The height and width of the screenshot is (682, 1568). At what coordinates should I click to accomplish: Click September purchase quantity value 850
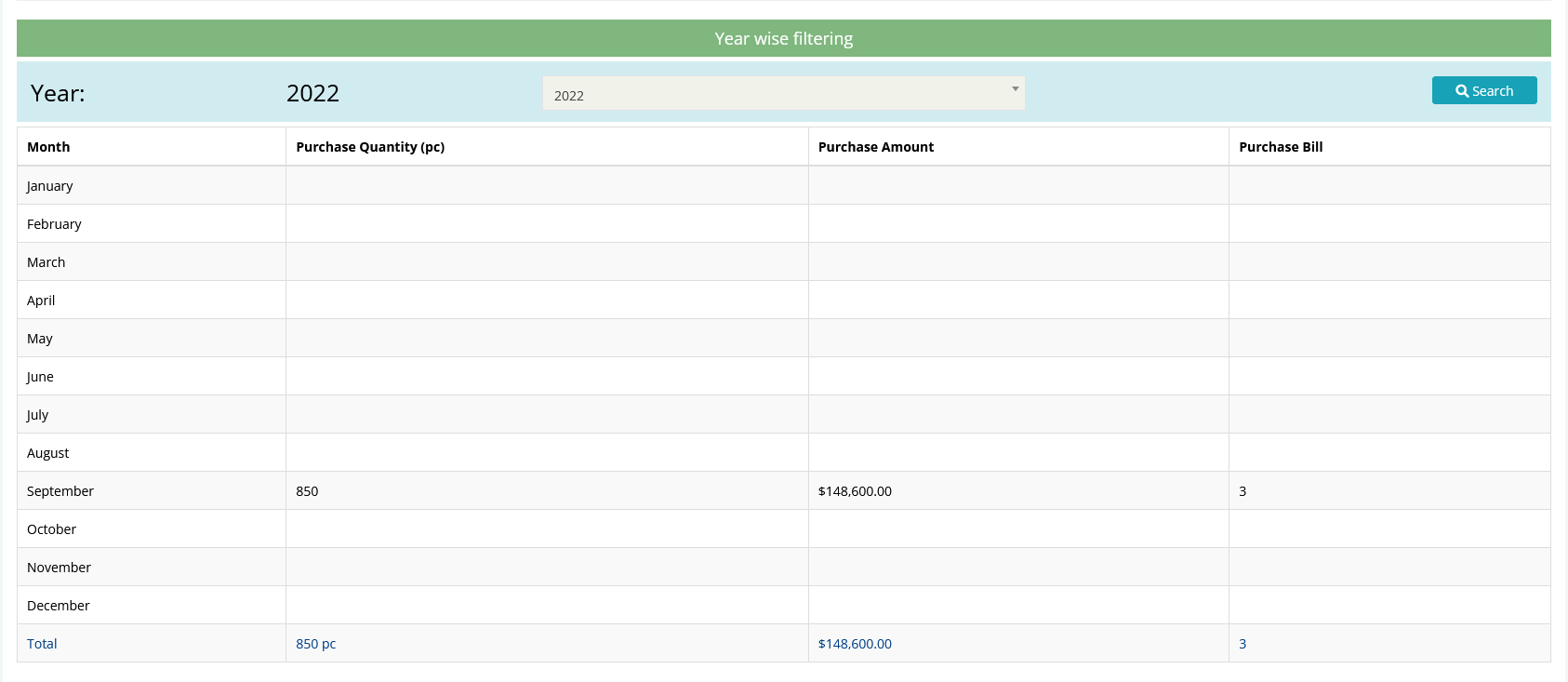[x=307, y=491]
